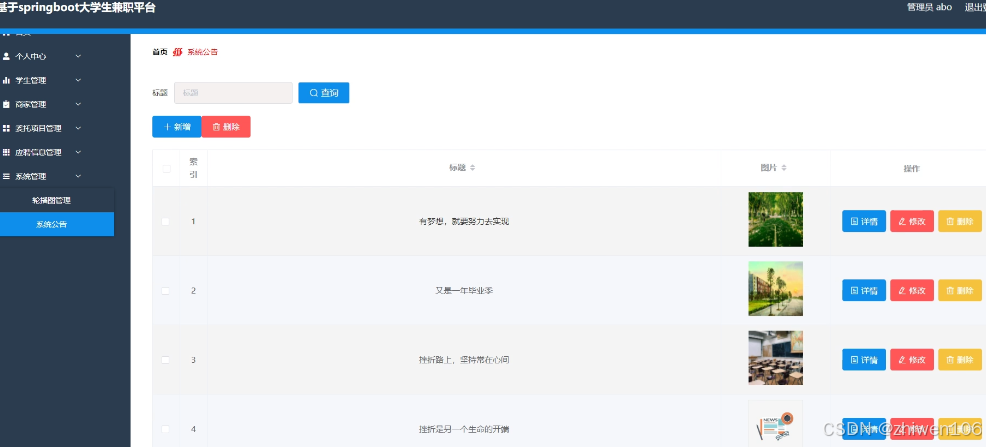This screenshot has height=447, width=986.
Task: Click the title text 挫折是另一个生命的开端
Action: click(x=464, y=429)
